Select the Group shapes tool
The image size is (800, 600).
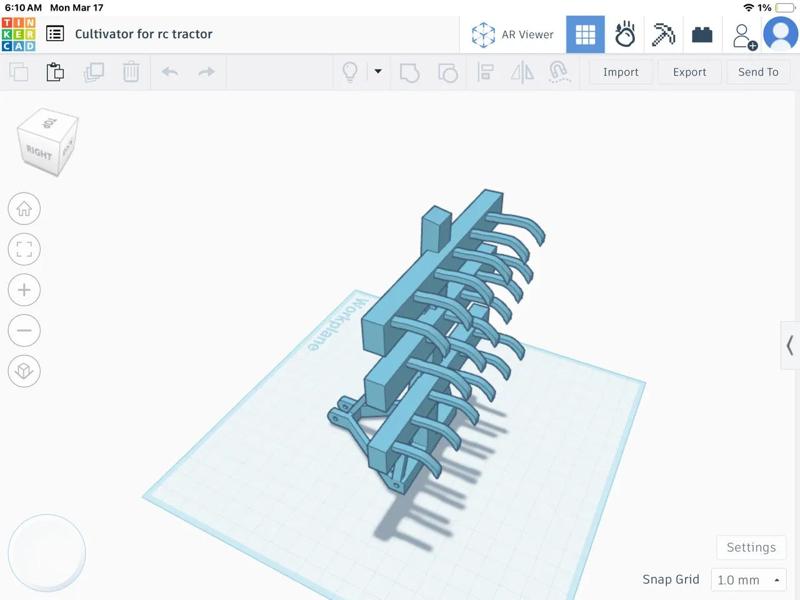(410, 72)
